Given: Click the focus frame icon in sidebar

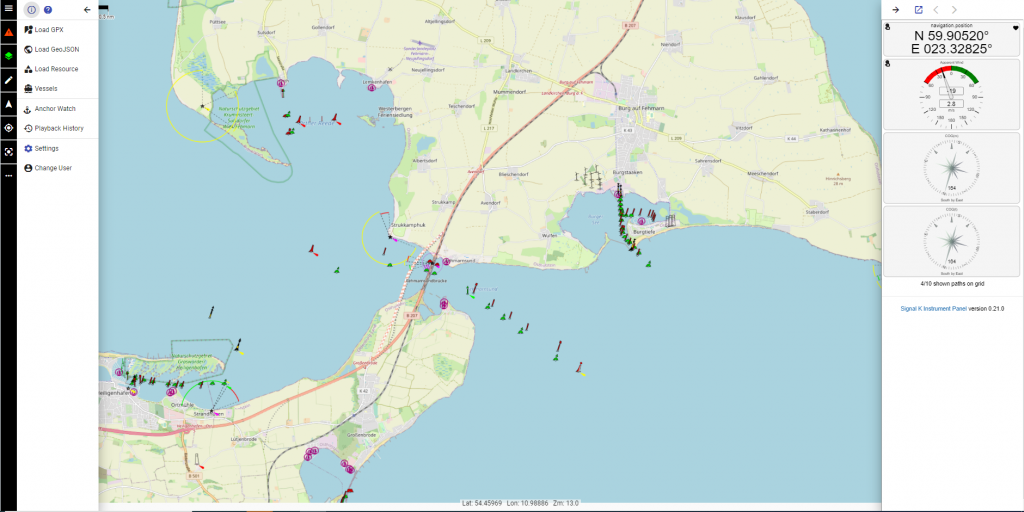Looking at the screenshot, I should (8, 152).
